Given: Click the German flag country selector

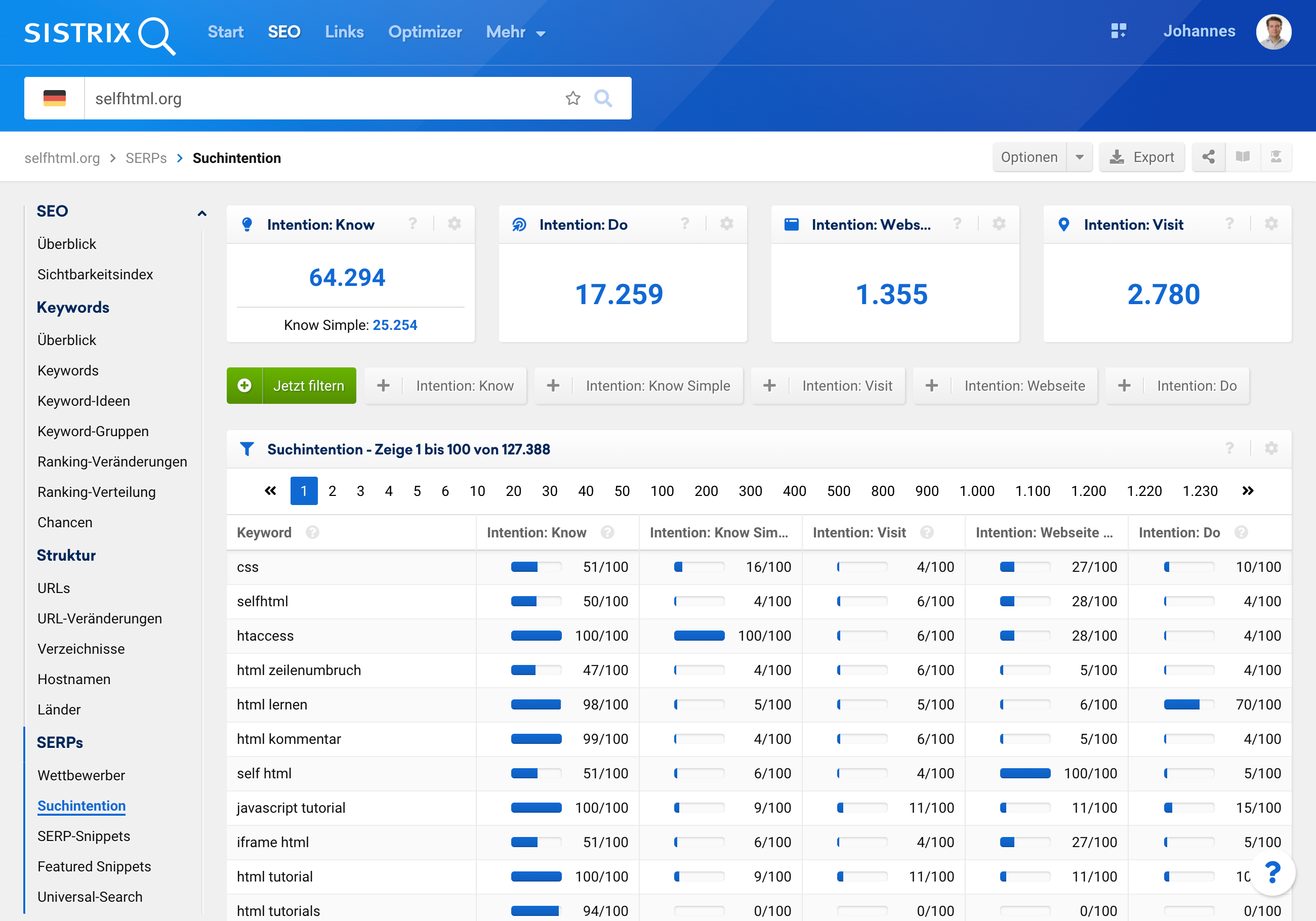Looking at the screenshot, I should (55, 99).
